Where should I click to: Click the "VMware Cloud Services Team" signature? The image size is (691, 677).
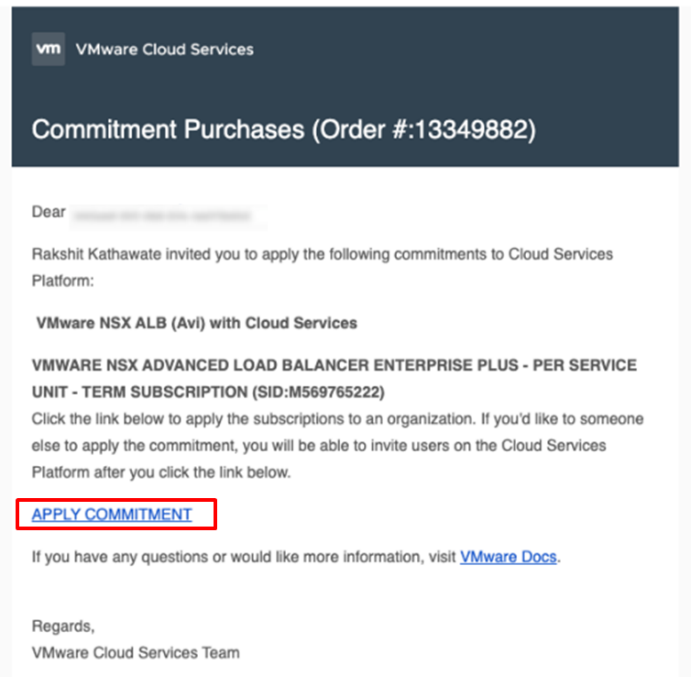[x=136, y=652]
